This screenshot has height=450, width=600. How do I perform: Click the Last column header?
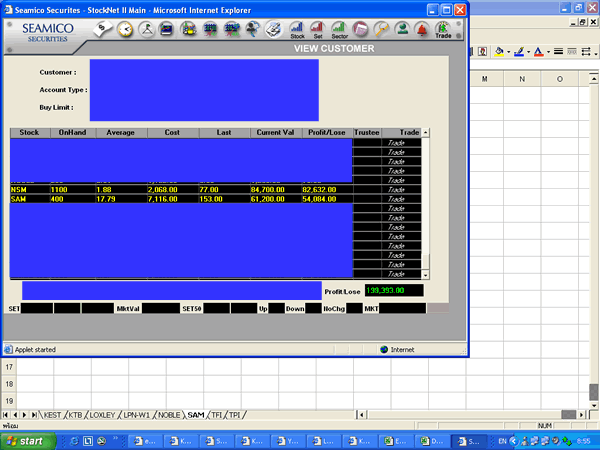224,132
